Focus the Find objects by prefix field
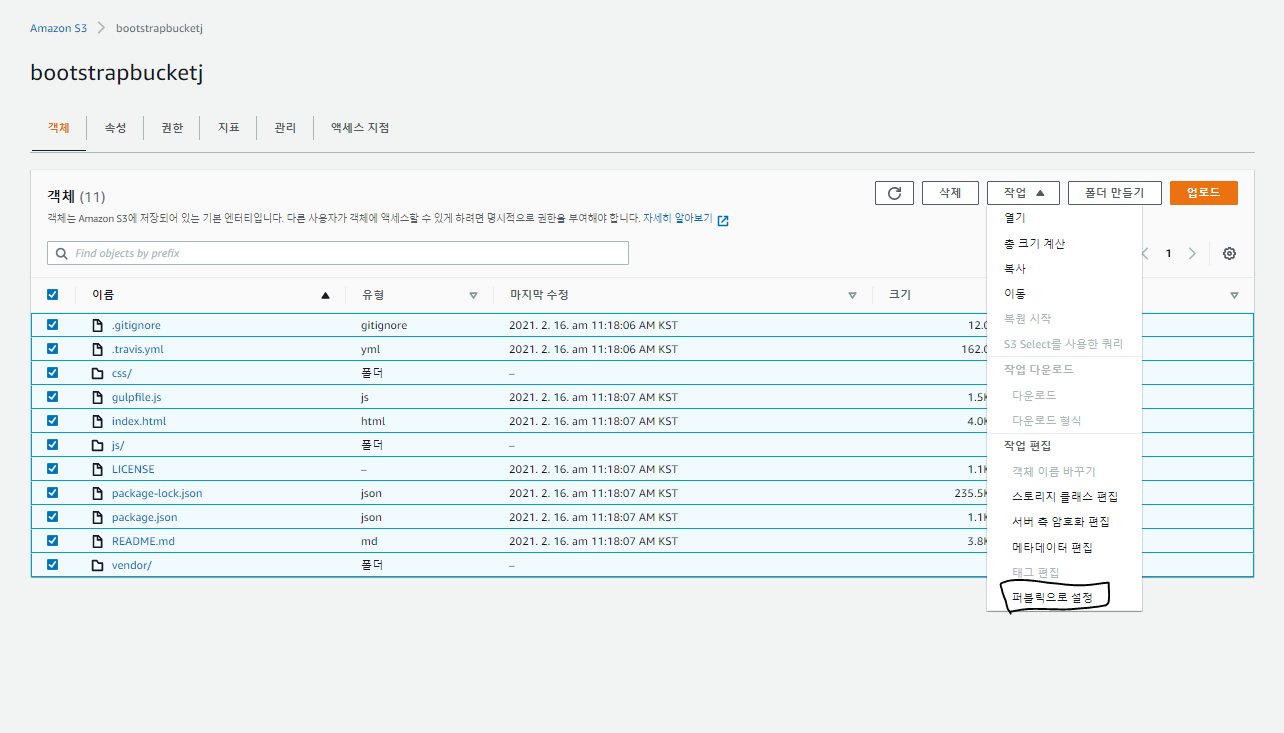Viewport: 1284px width, 733px height. point(338,253)
